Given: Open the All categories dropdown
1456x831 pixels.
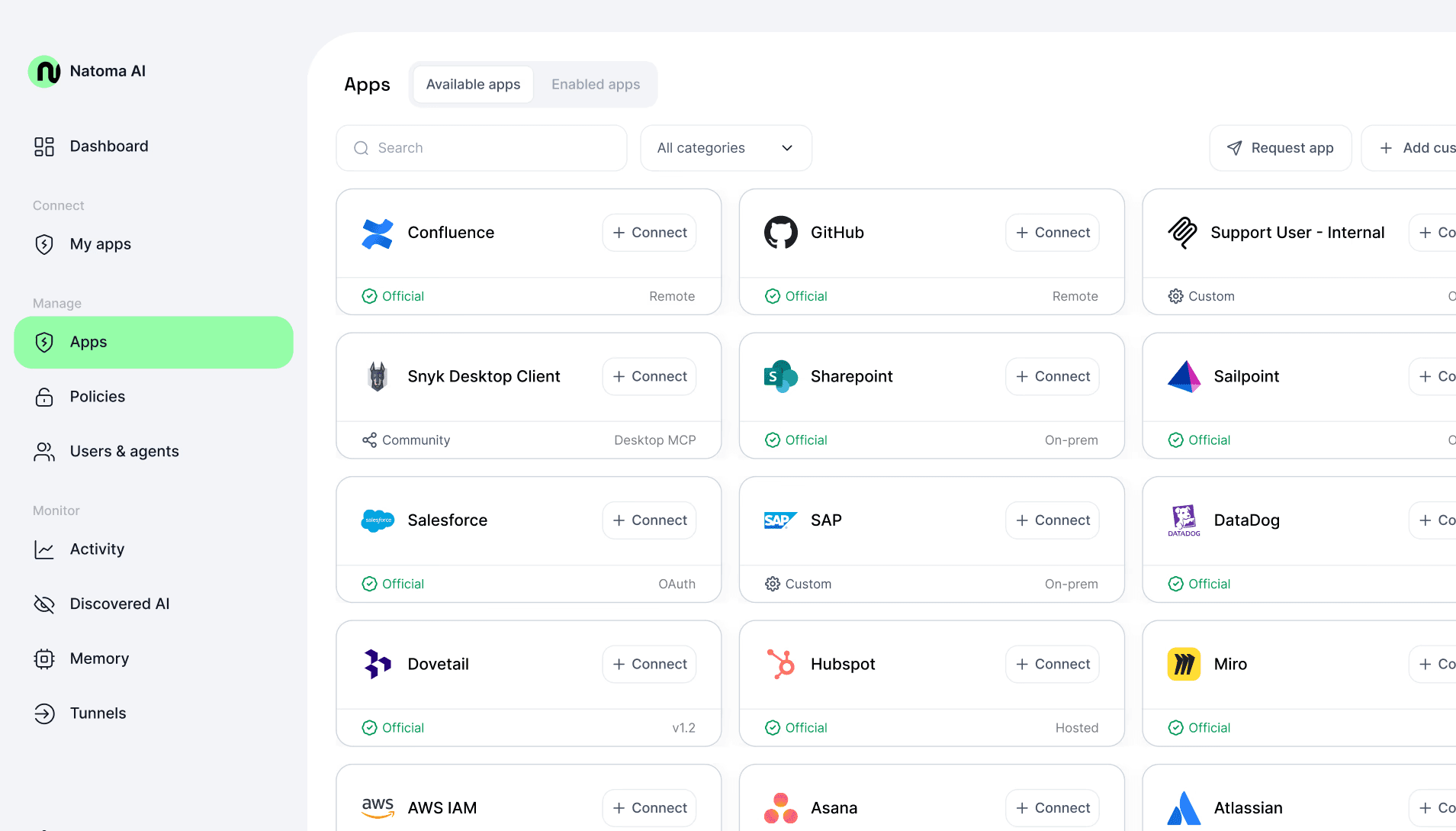Looking at the screenshot, I should [x=726, y=148].
